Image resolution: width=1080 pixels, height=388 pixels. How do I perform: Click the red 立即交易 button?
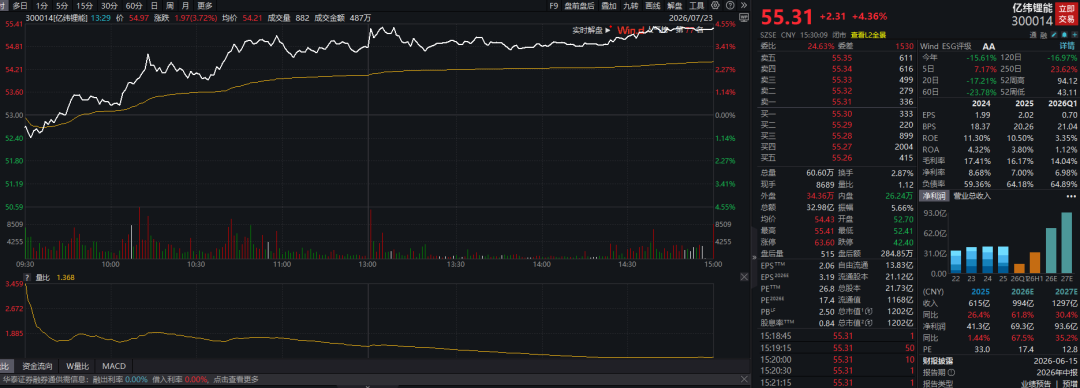click(1067, 13)
